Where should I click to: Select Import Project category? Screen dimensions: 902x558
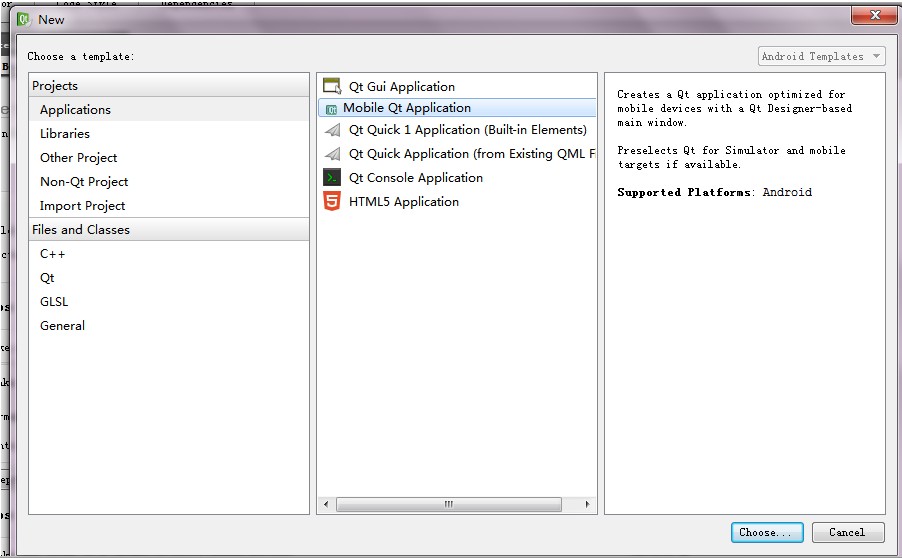(x=169, y=205)
